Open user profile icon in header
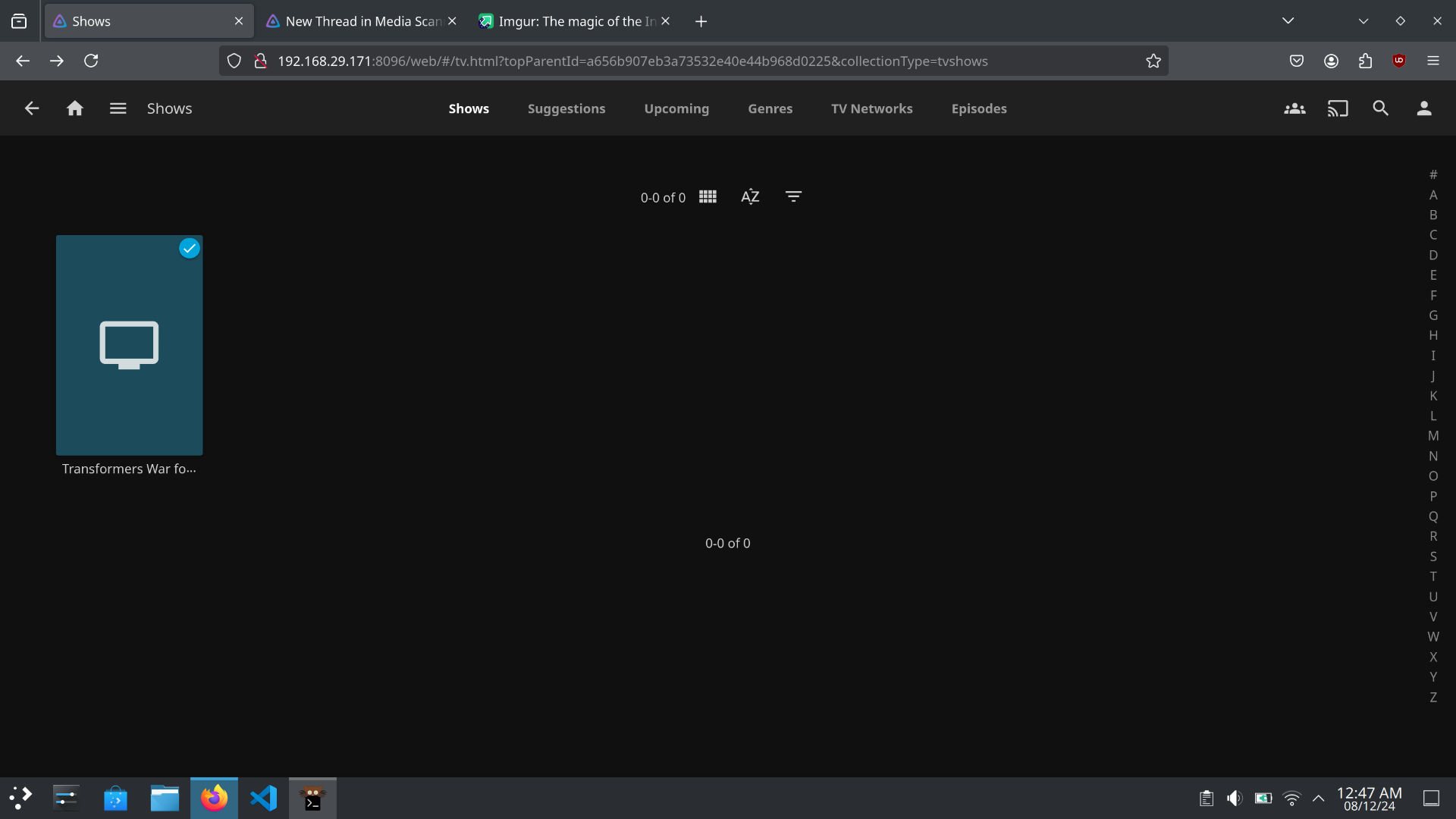This screenshot has width=1456, height=819. pyautogui.click(x=1424, y=108)
